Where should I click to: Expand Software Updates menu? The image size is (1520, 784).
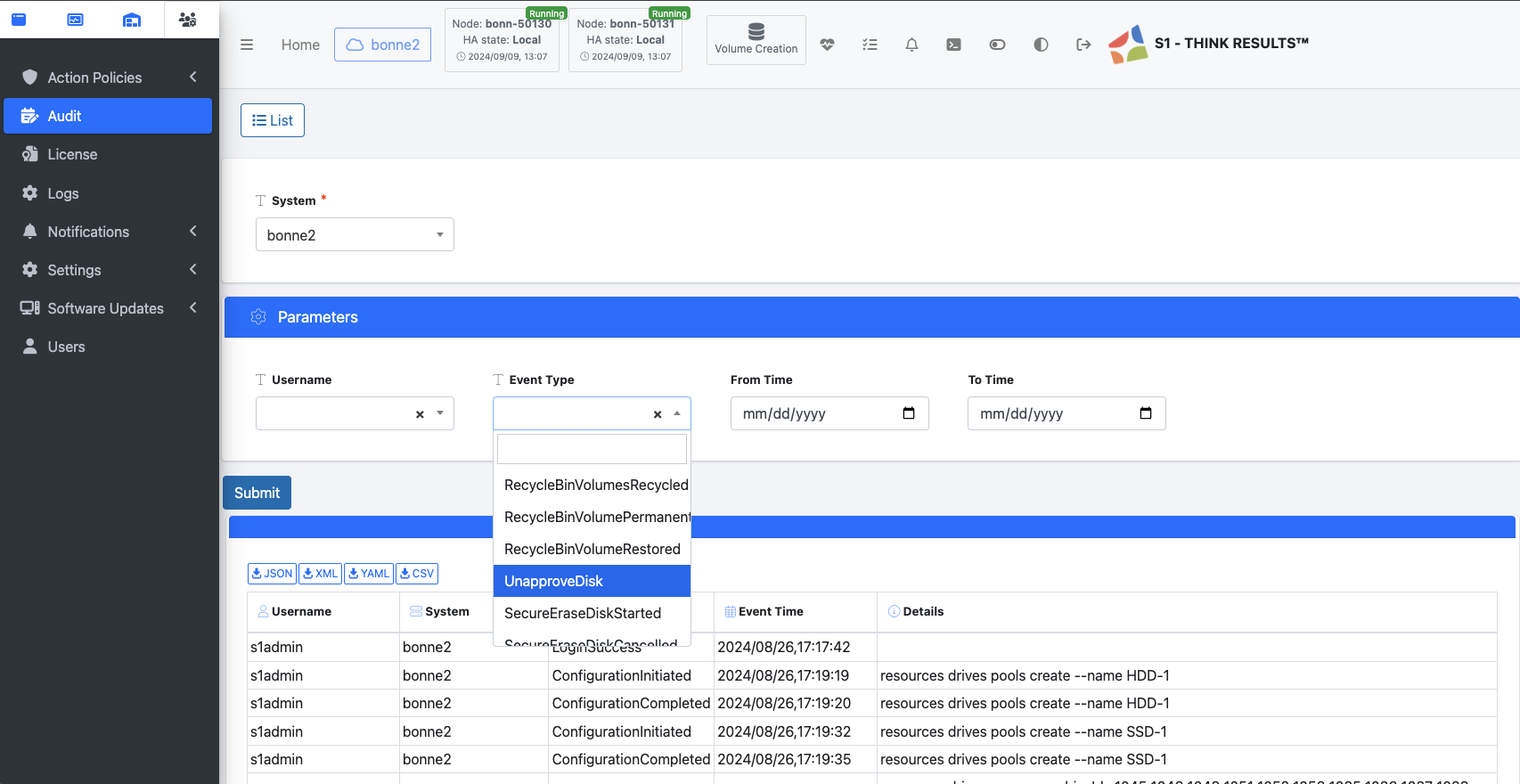(x=108, y=308)
